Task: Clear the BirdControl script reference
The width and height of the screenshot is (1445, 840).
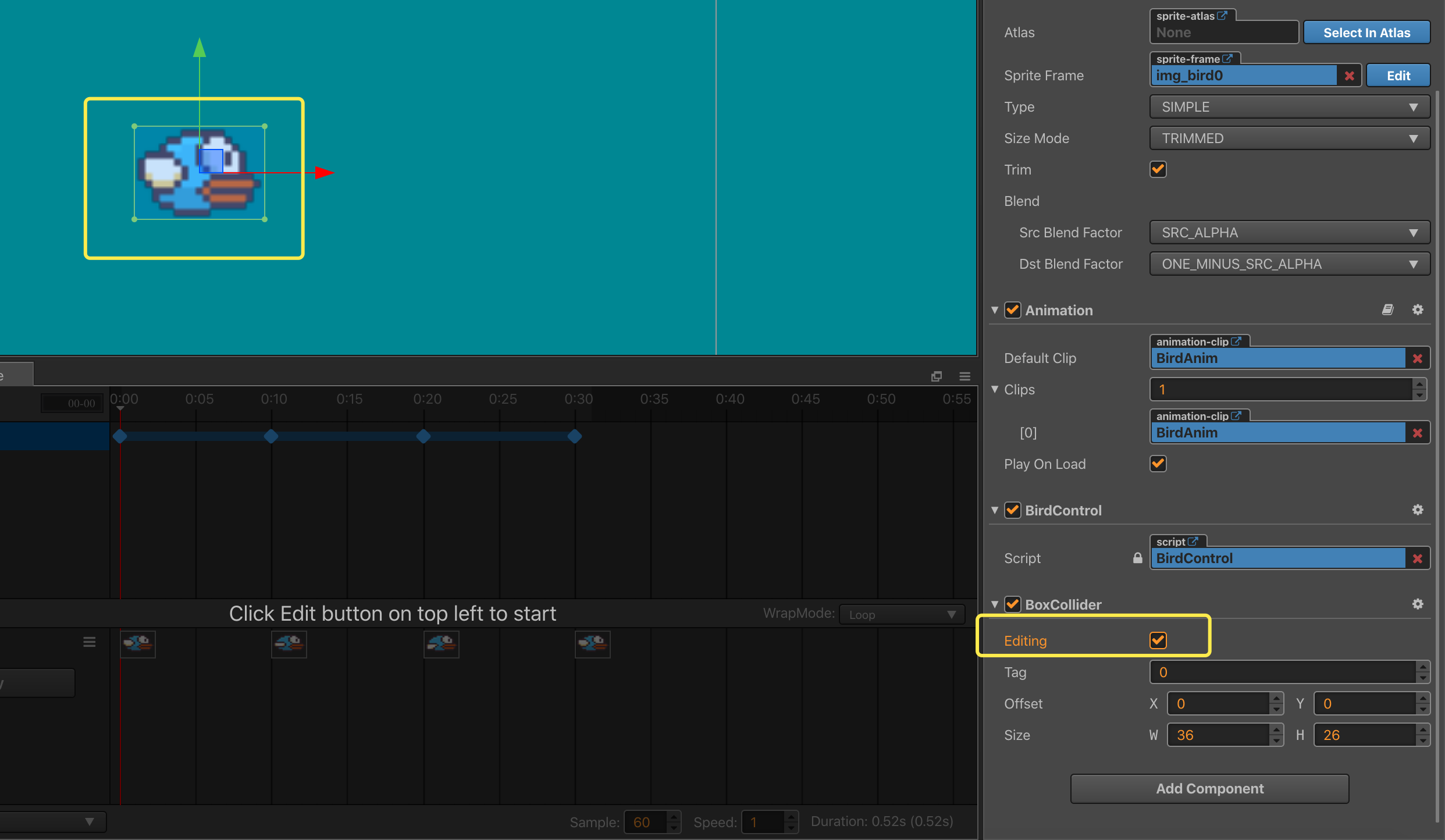Action: tap(1418, 558)
